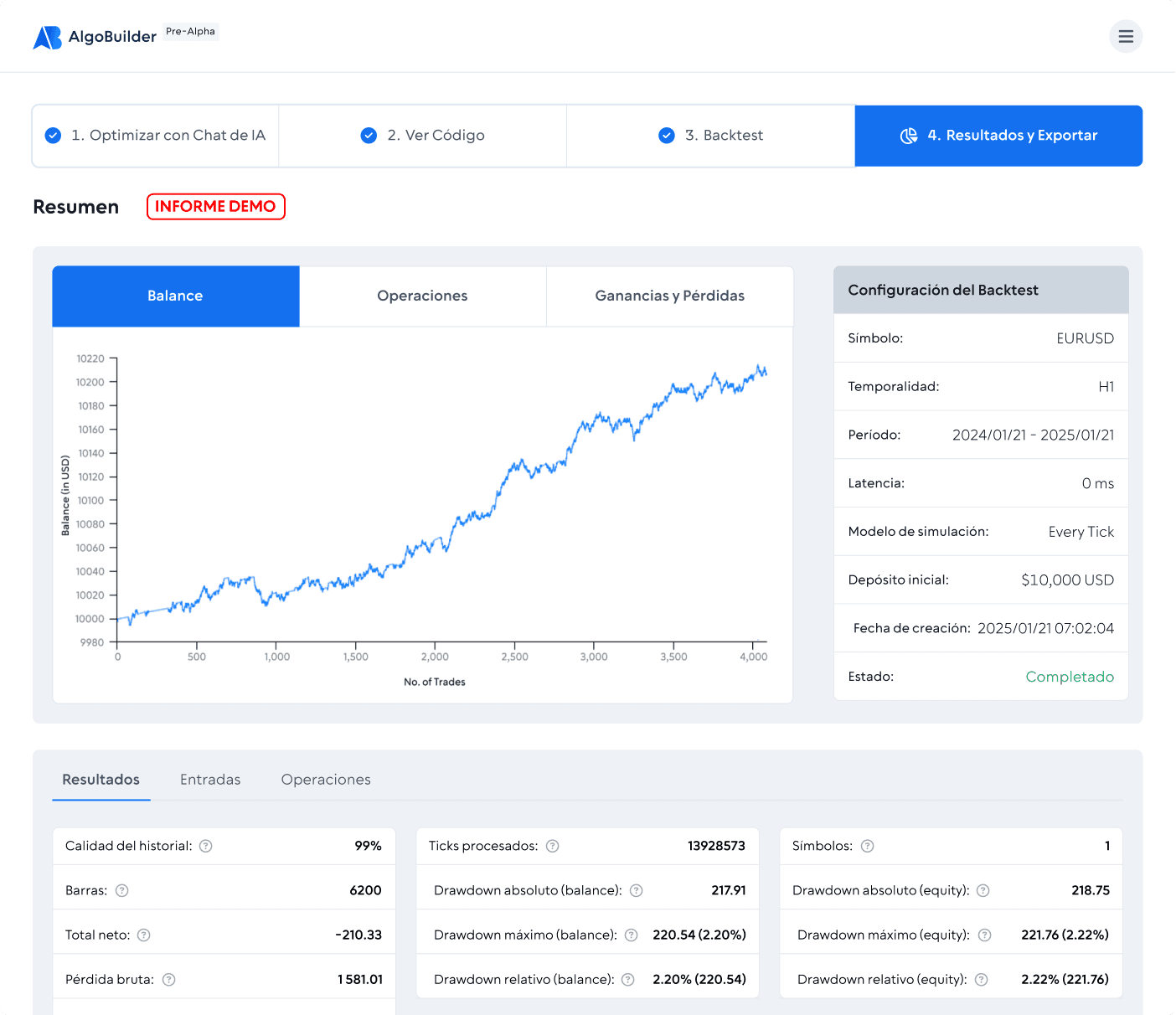Screen dimensions: 1176x1015
Task: Open the hamburger menu in the top-right corner
Action: point(1126,36)
